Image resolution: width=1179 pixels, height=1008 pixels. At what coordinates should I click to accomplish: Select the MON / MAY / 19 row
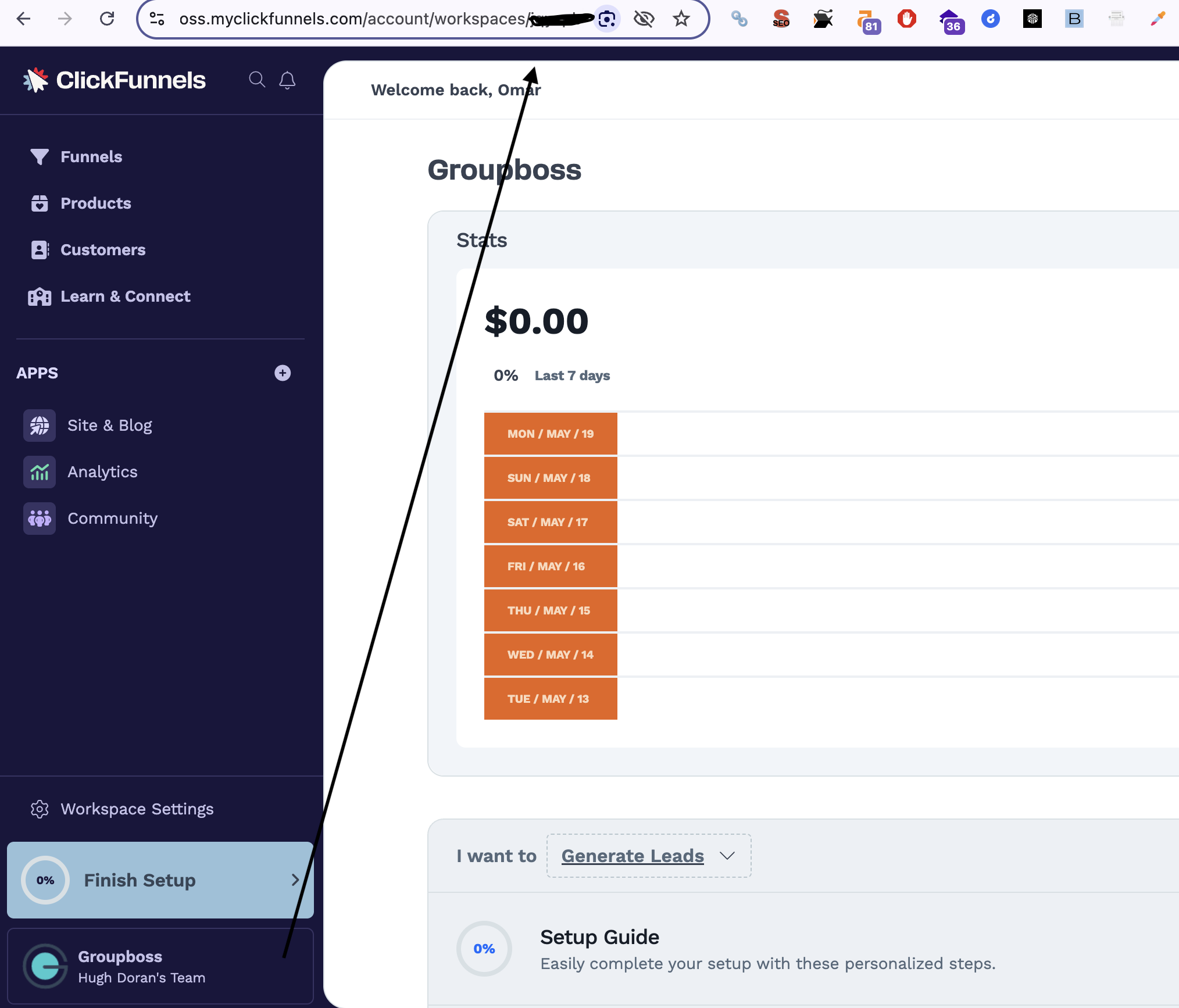pos(551,434)
